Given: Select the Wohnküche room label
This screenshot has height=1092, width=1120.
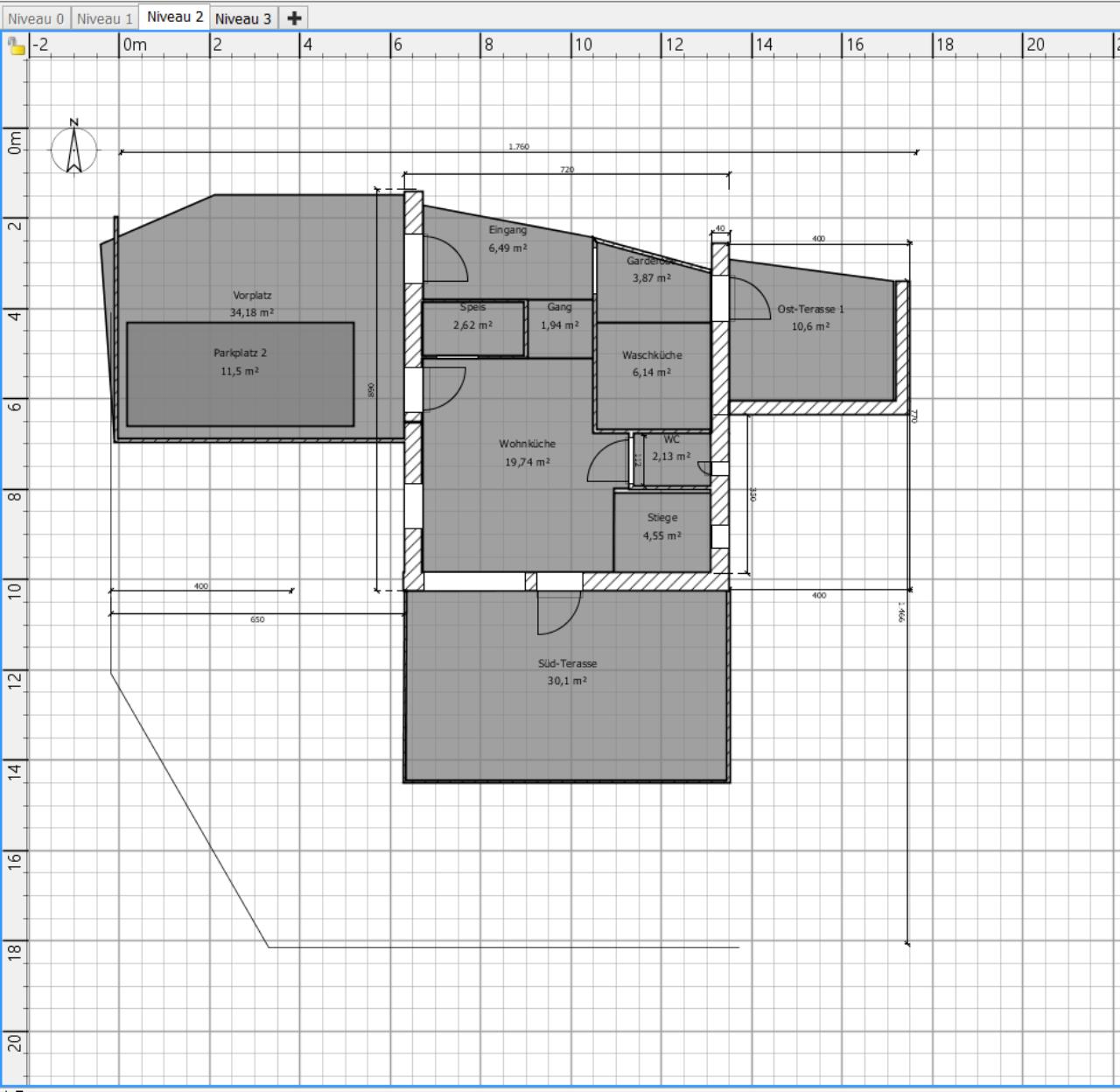Looking at the screenshot, I should (x=528, y=444).
